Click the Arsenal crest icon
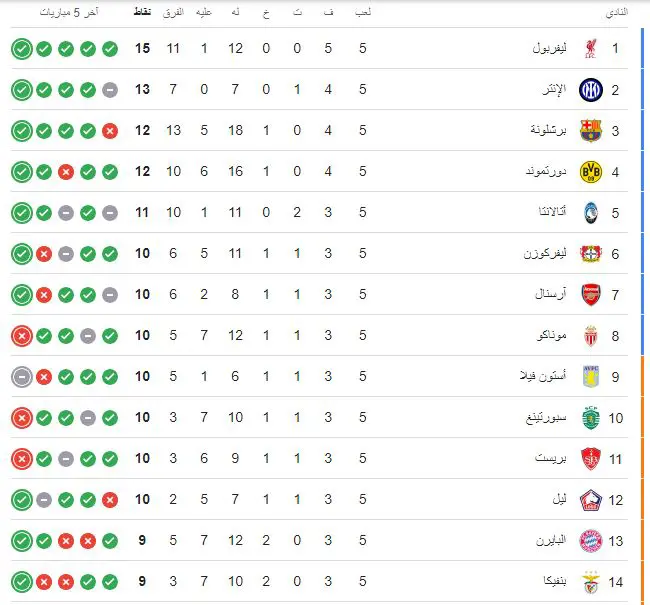 click(591, 295)
